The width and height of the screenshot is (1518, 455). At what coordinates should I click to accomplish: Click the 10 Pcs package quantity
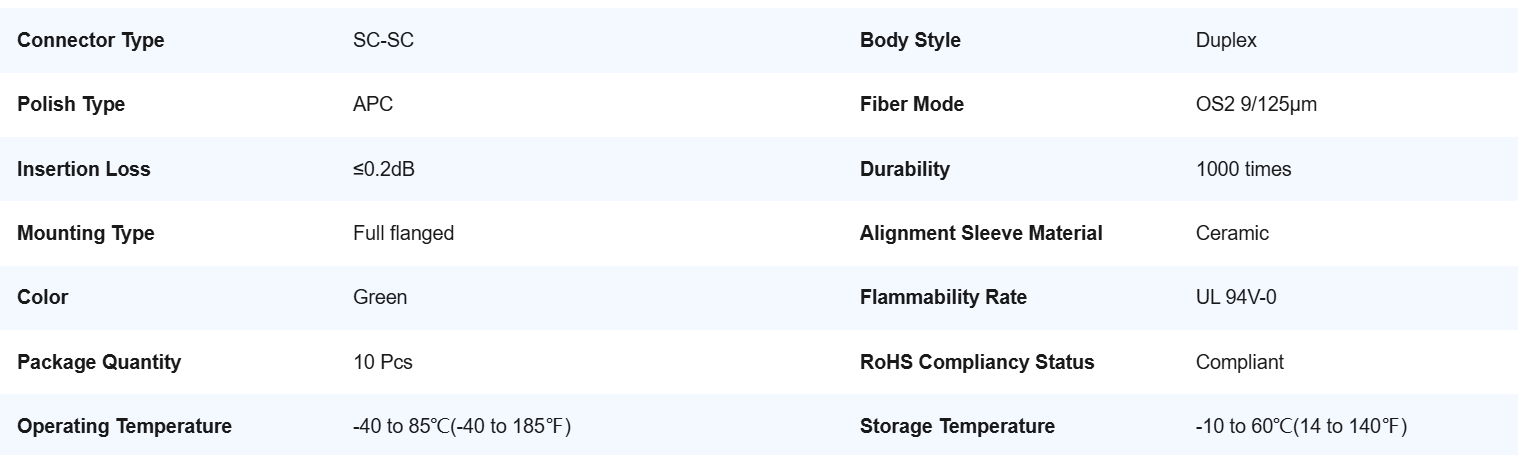(x=383, y=362)
